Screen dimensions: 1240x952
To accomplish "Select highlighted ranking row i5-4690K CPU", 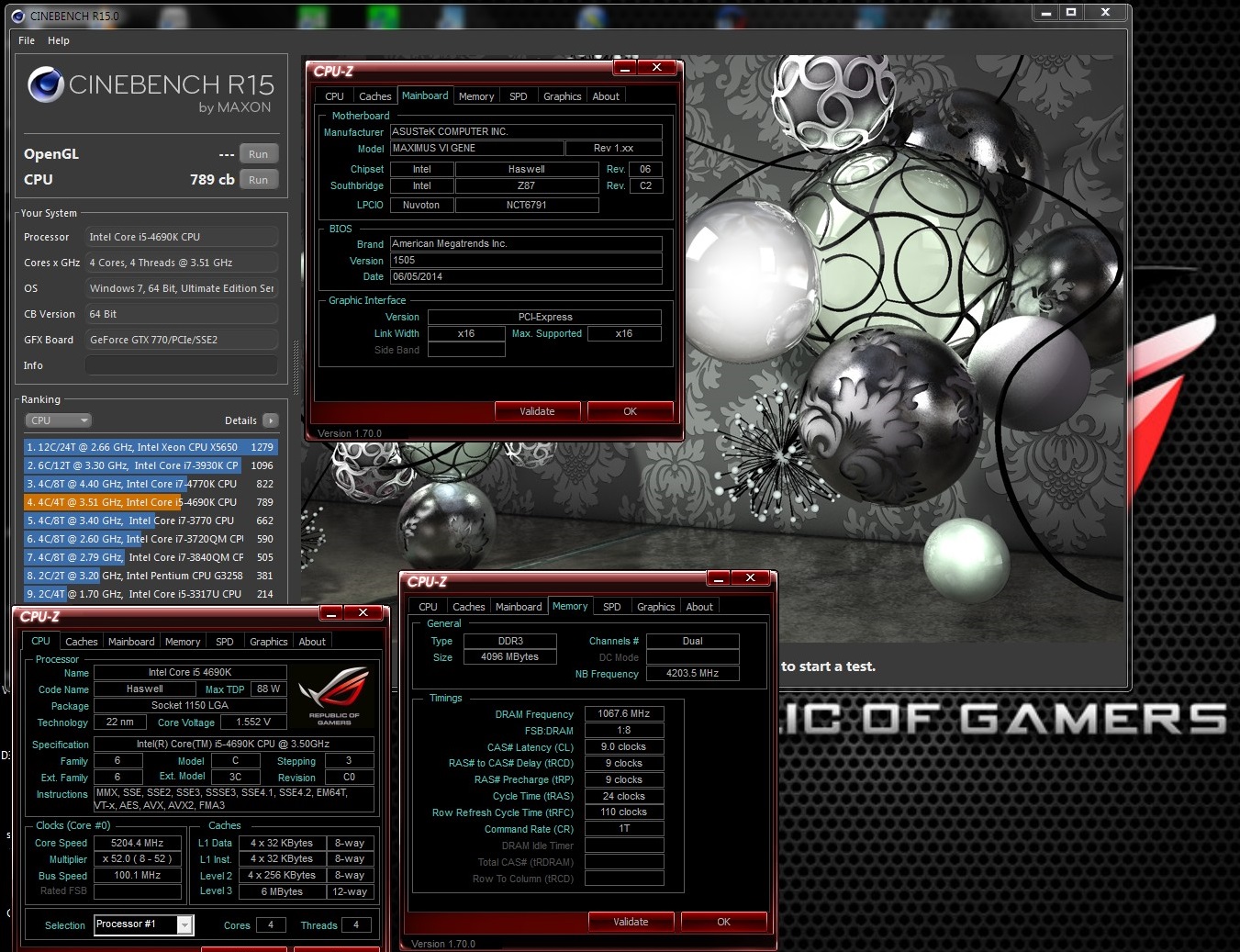I will coord(151,502).
